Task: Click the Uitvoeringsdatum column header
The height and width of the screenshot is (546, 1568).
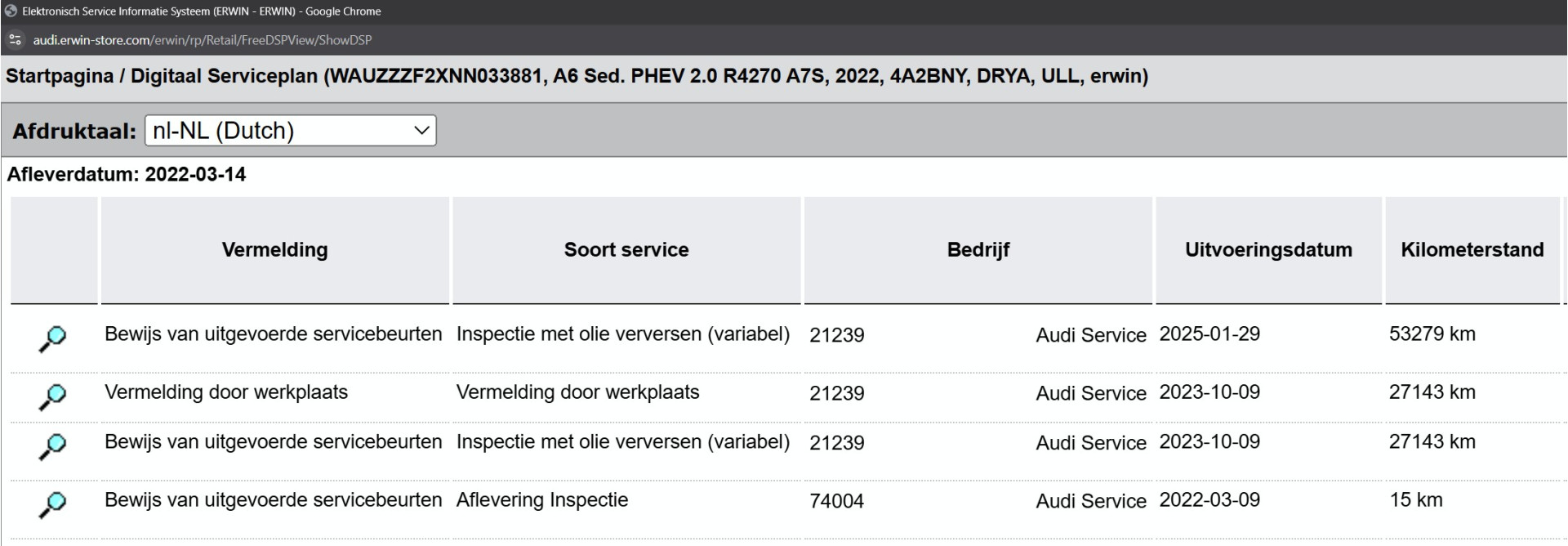Action: pyautogui.click(x=1268, y=250)
